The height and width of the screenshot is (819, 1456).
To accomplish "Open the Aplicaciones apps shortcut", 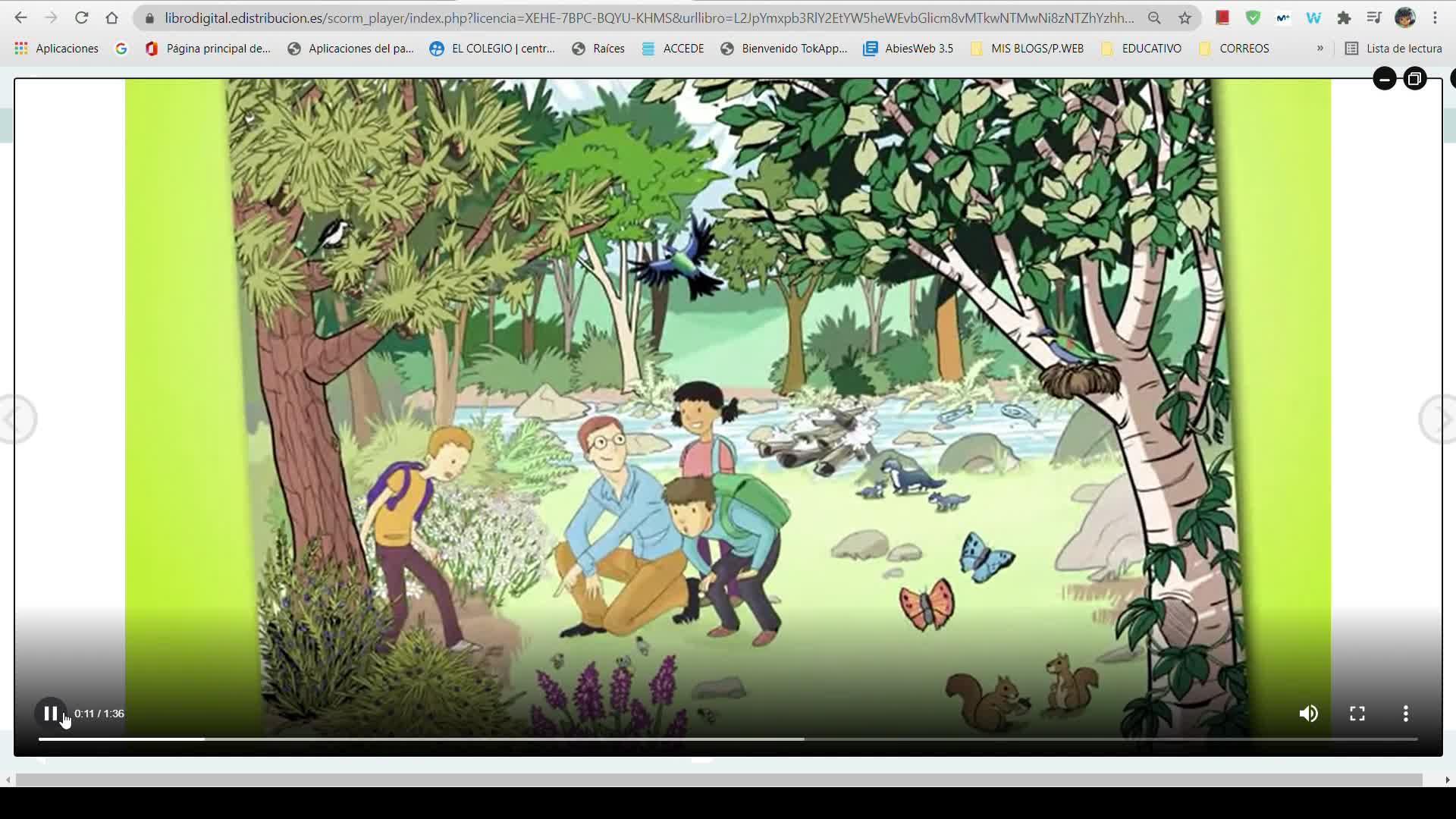I will pyautogui.click(x=56, y=49).
